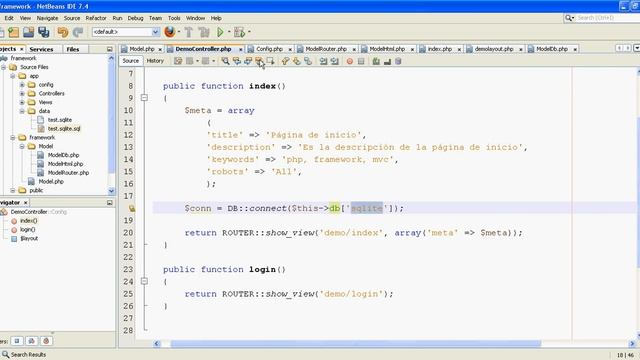Collapse the data folder node
Viewport: 640px width, 360px height.
(22, 111)
